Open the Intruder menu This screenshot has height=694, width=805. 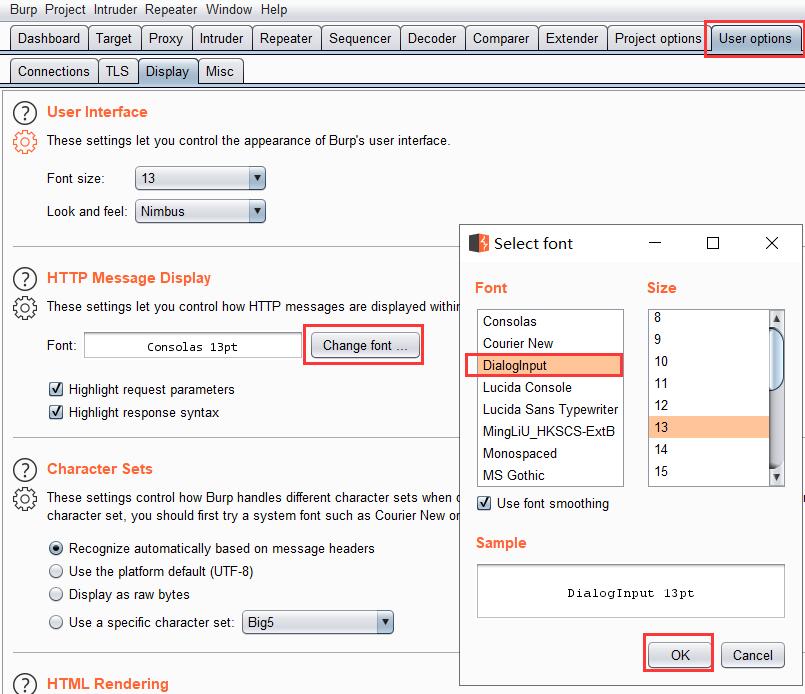coord(115,9)
